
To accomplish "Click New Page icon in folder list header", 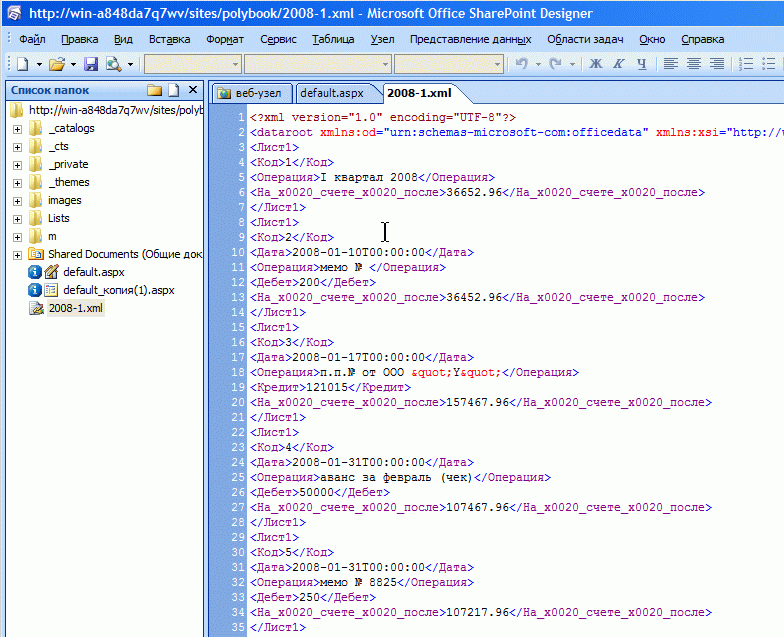I will [174, 90].
